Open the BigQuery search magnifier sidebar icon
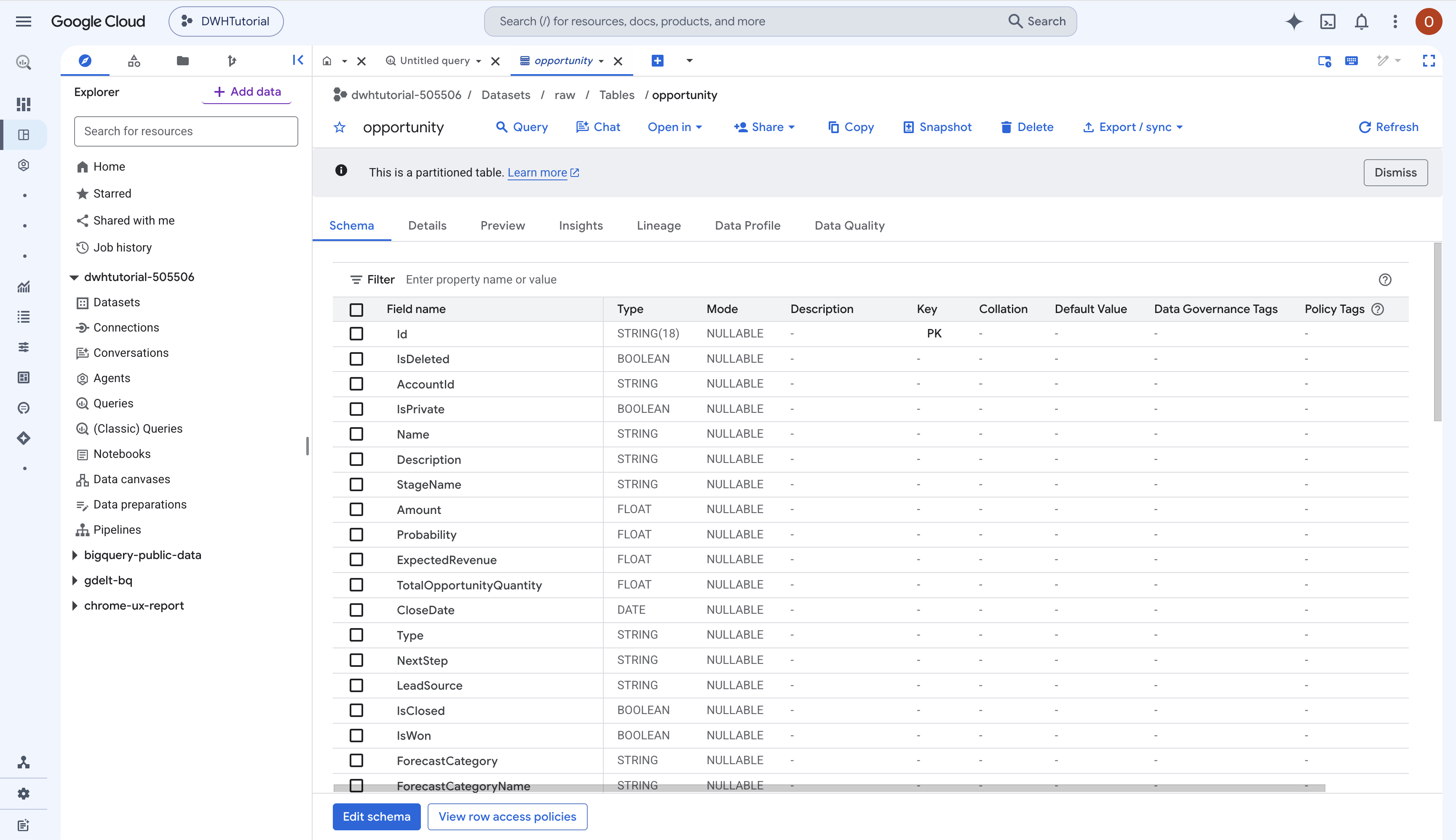This screenshot has width=1456, height=840. pos(24,62)
